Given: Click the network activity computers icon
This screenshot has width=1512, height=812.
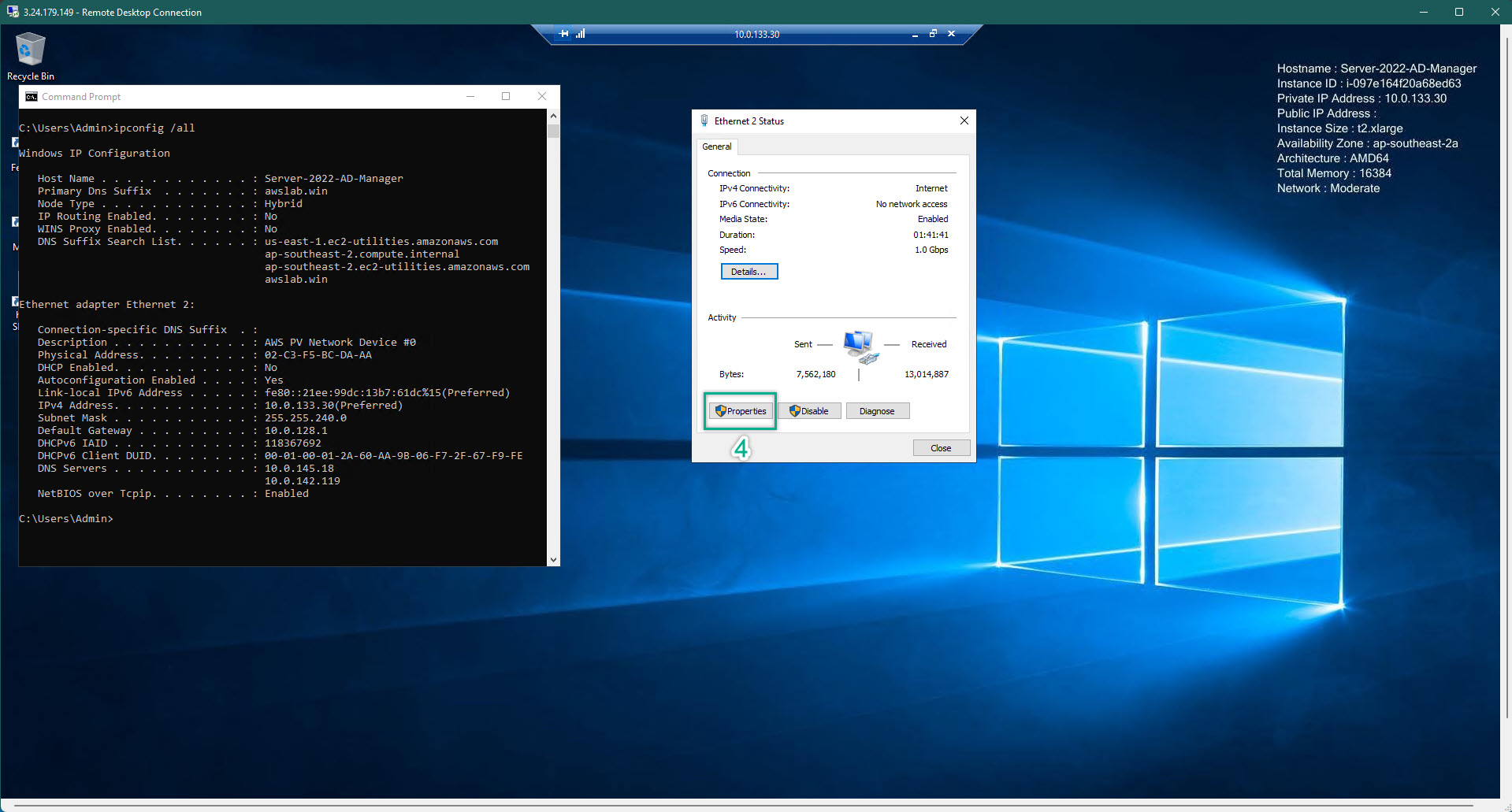Looking at the screenshot, I should click(860, 347).
